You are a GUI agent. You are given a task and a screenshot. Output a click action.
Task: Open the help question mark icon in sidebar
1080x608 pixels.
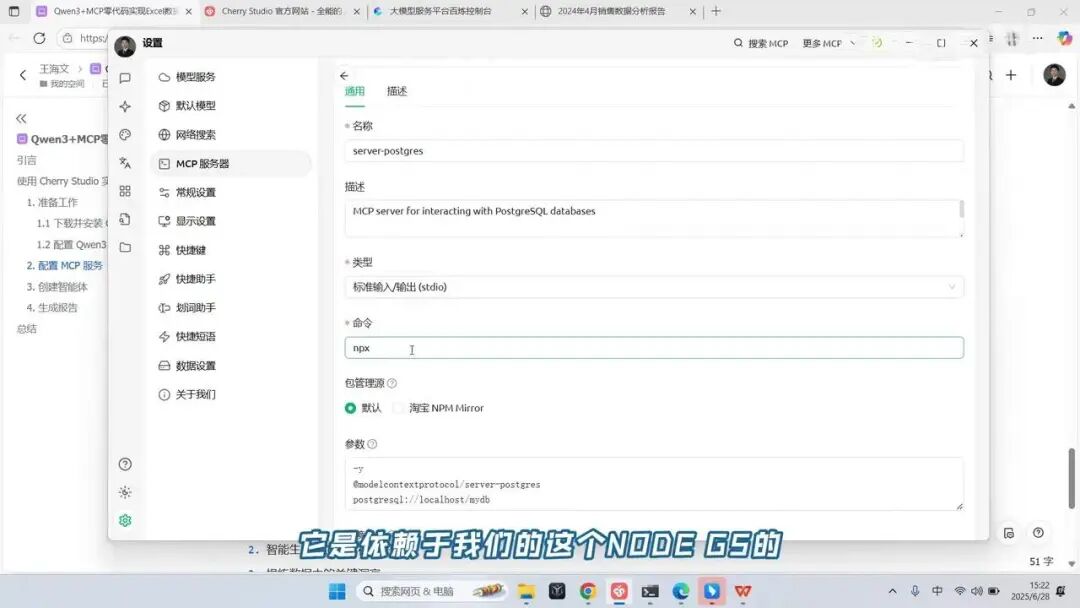click(x=125, y=464)
